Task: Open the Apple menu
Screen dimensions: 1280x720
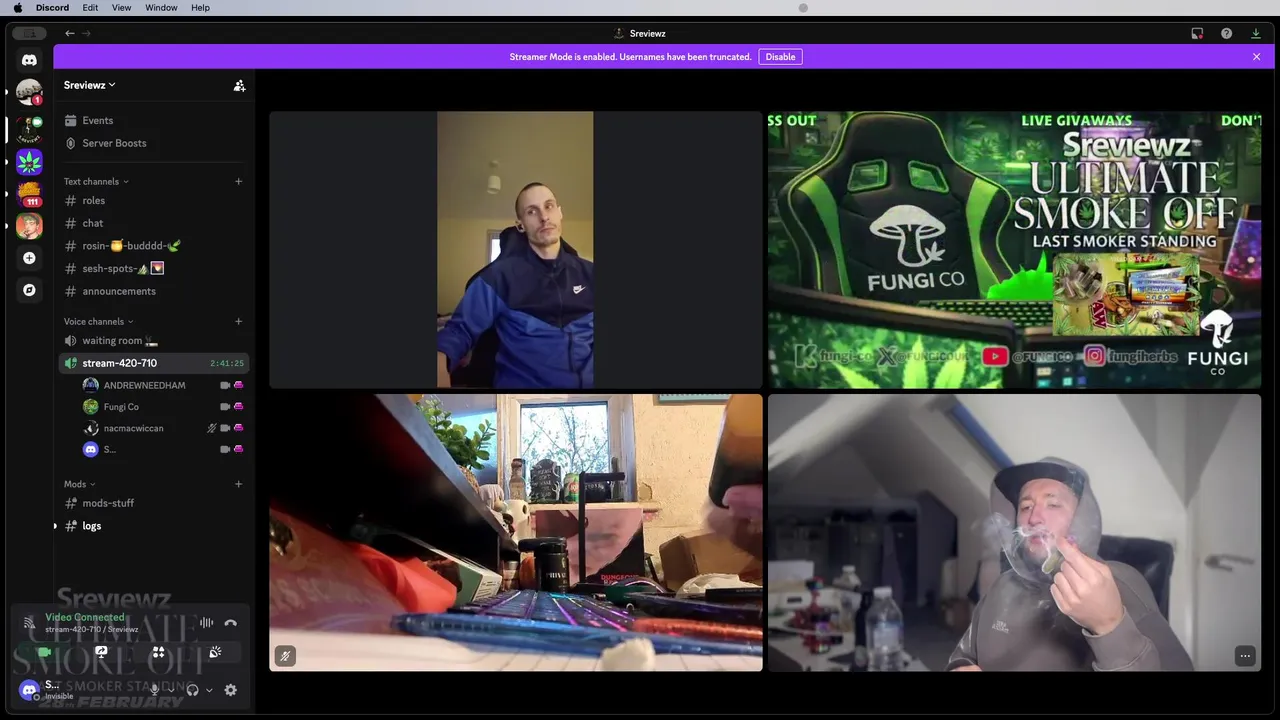Action: pyautogui.click(x=17, y=7)
